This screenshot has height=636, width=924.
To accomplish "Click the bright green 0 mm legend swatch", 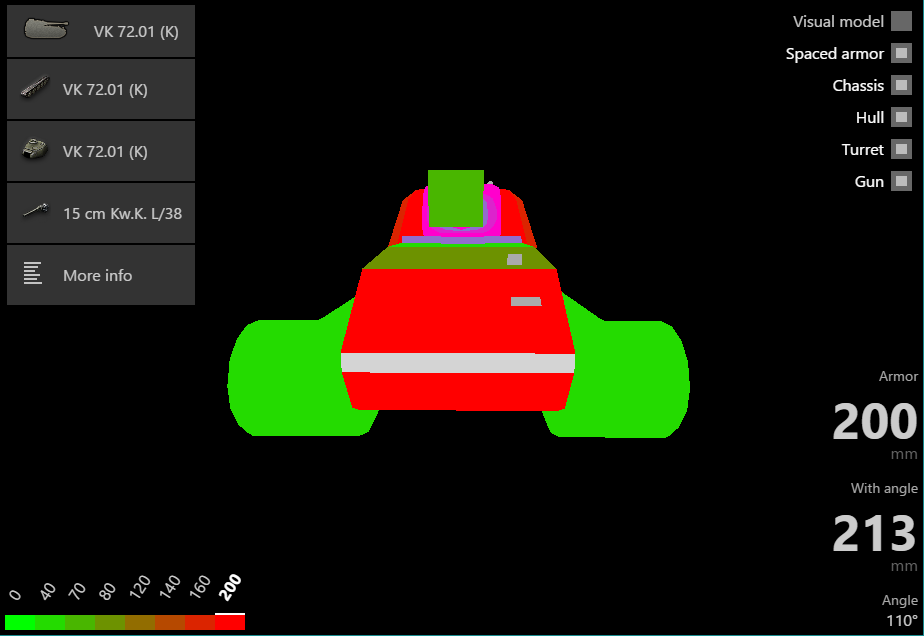I will click(20, 622).
